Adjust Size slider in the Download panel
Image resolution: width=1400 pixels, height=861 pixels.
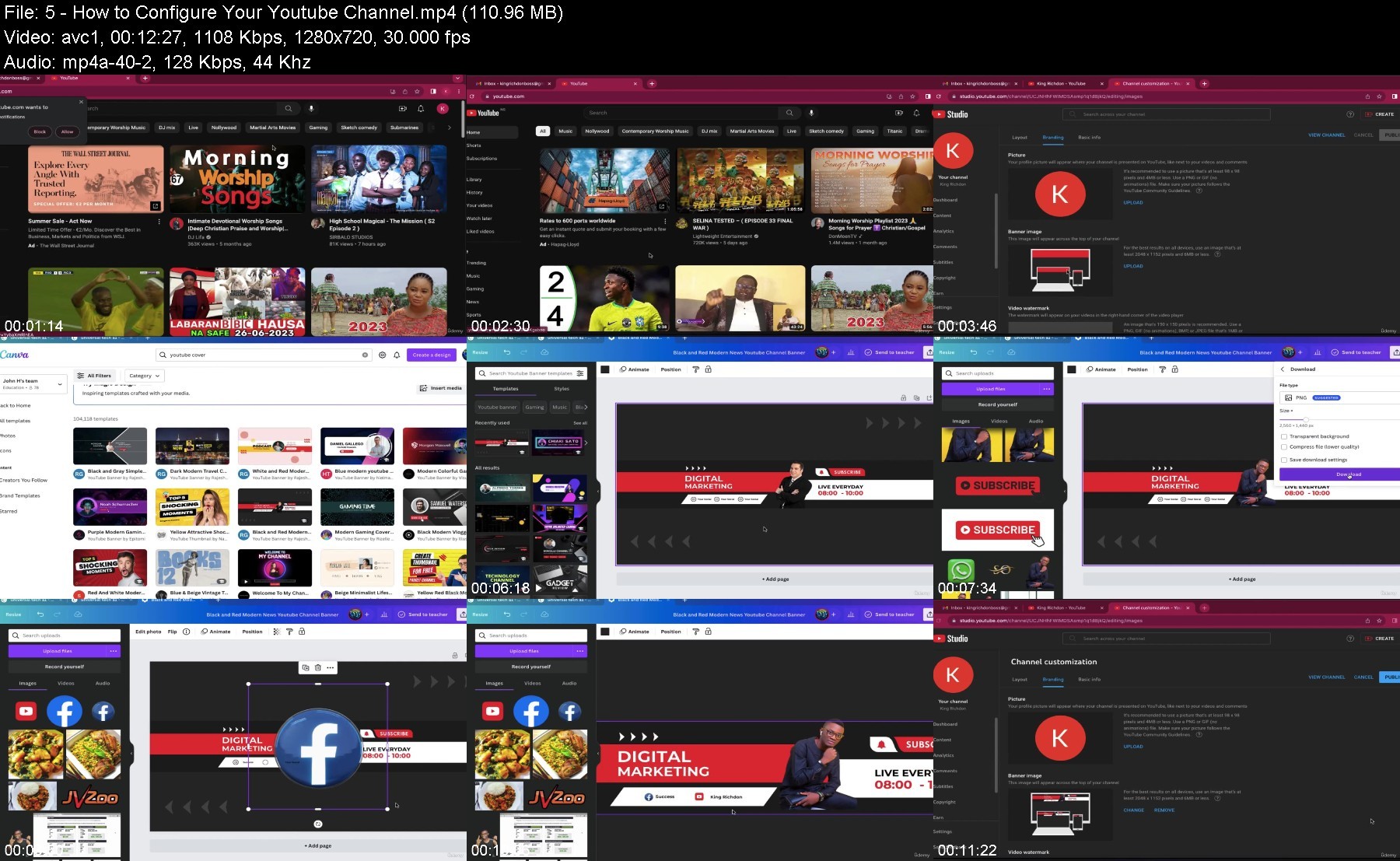click(1305, 419)
